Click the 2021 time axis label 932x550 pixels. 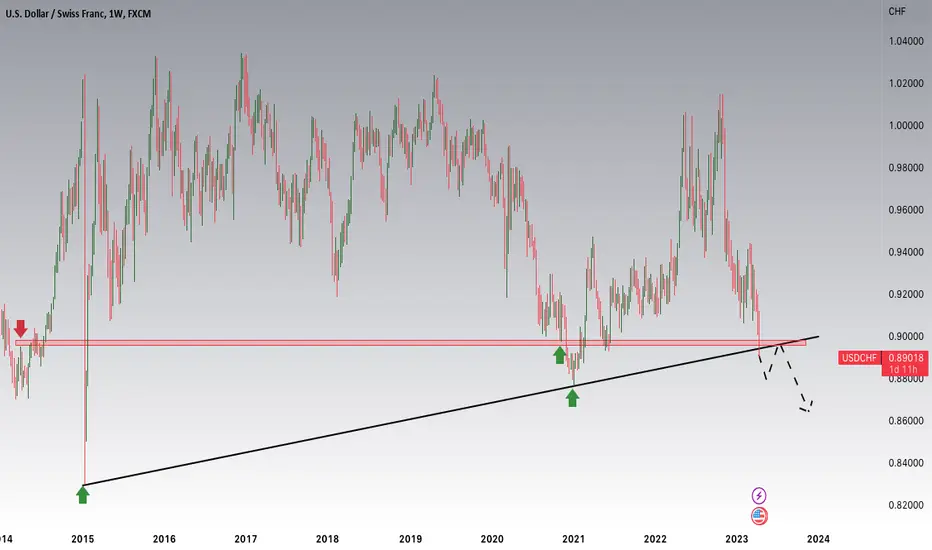pos(574,539)
